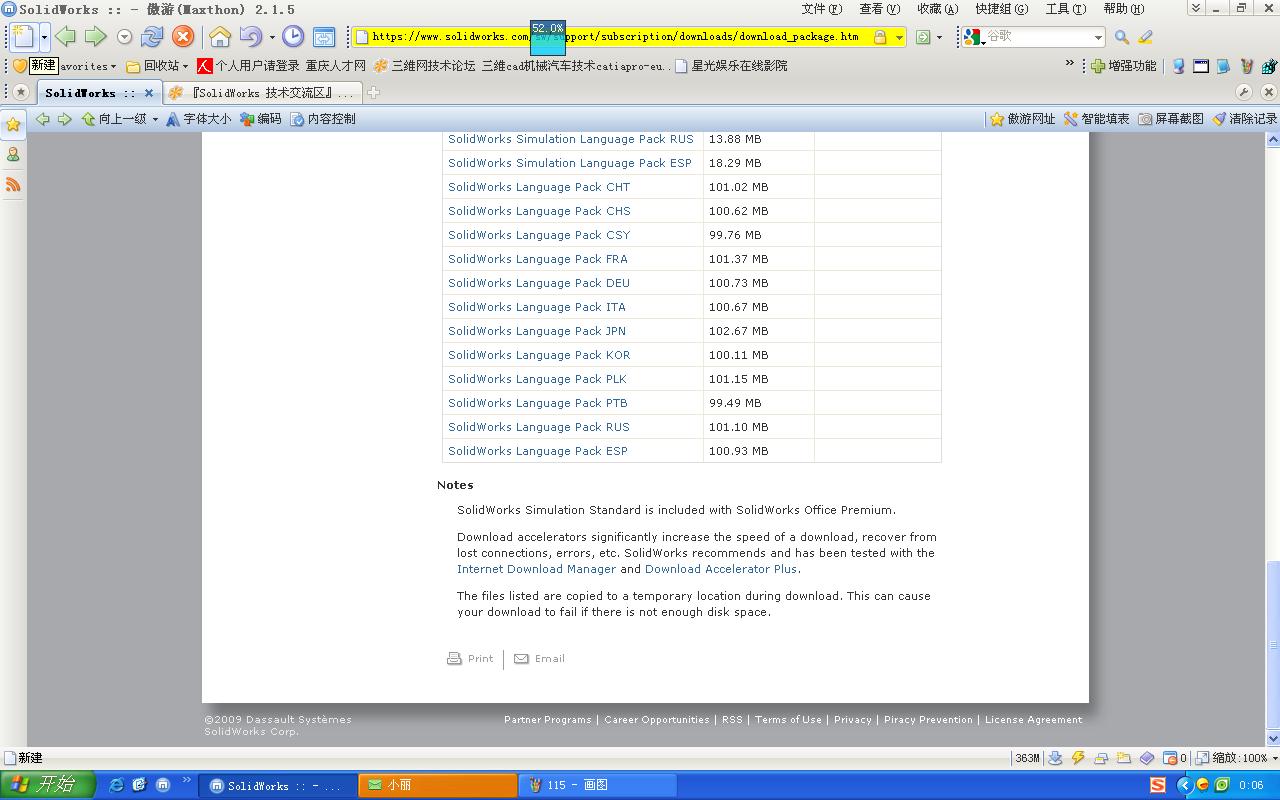Screen dimensions: 1280x800
Task: Expand the address bar URL dropdown
Action: 899,37
